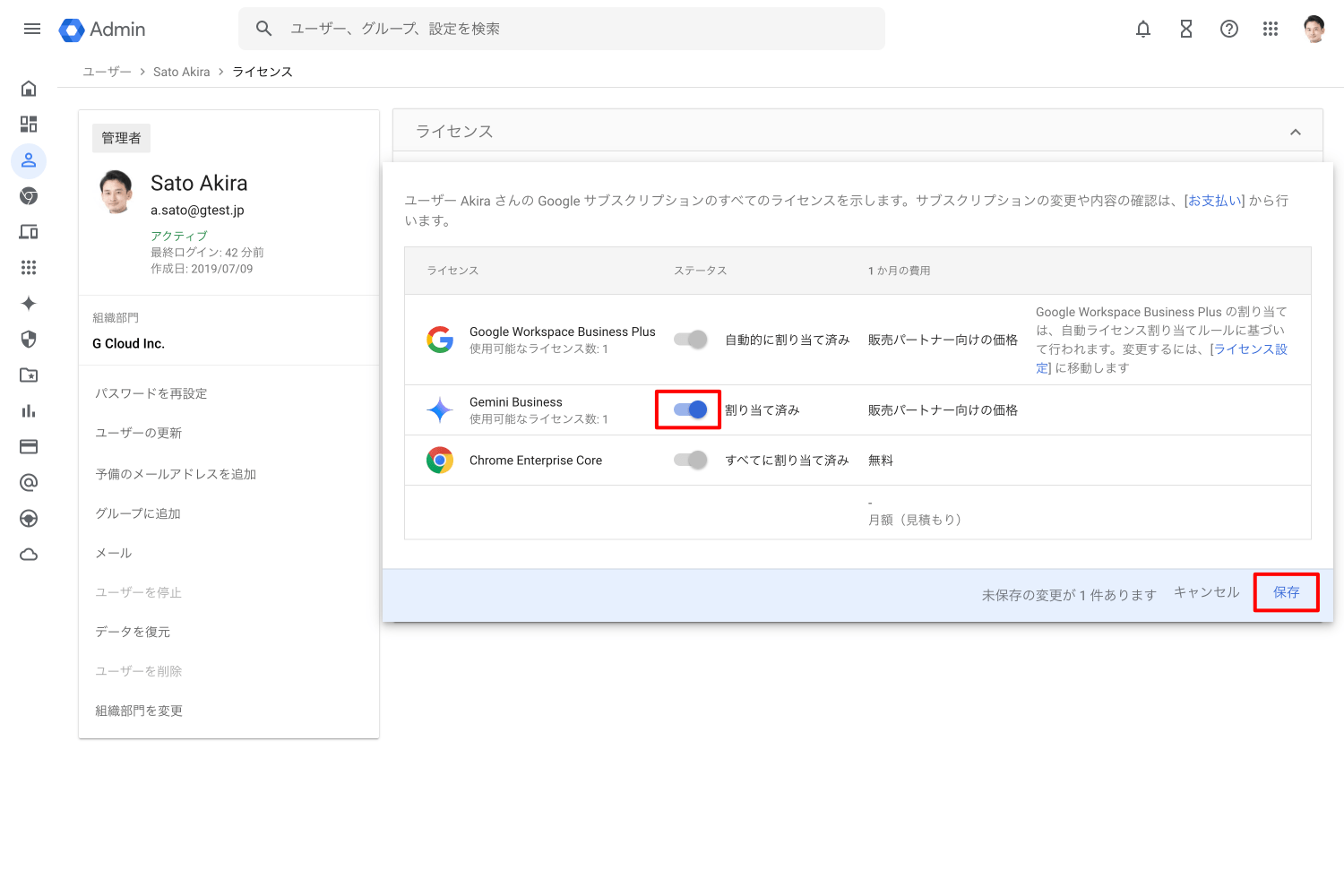Select データを復元
Image resolution: width=1344 pixels, height=896 pixels.
(x=133, y=632)
